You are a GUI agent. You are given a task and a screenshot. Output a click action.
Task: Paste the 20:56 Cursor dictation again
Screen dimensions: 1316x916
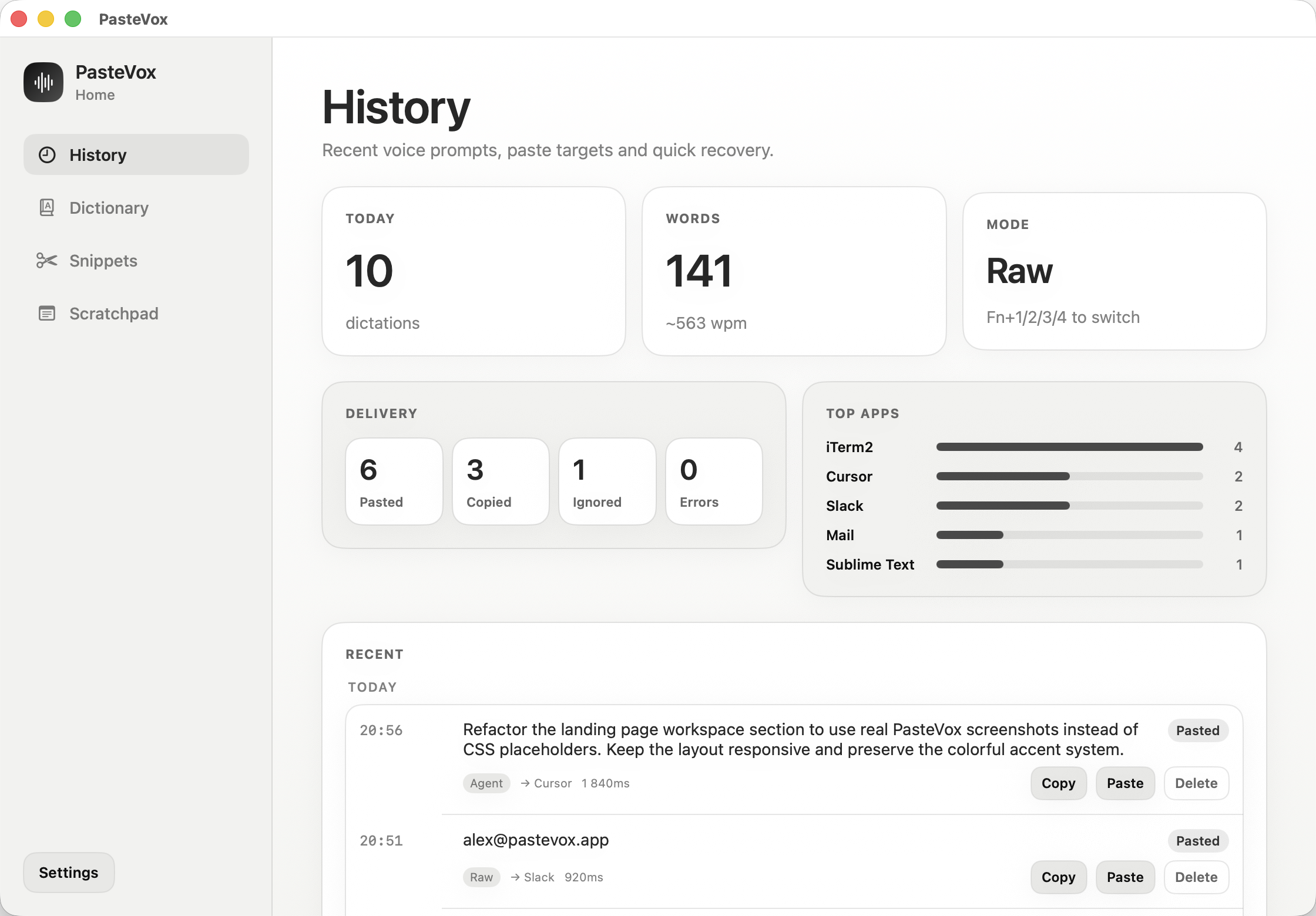coord(1125,783)
